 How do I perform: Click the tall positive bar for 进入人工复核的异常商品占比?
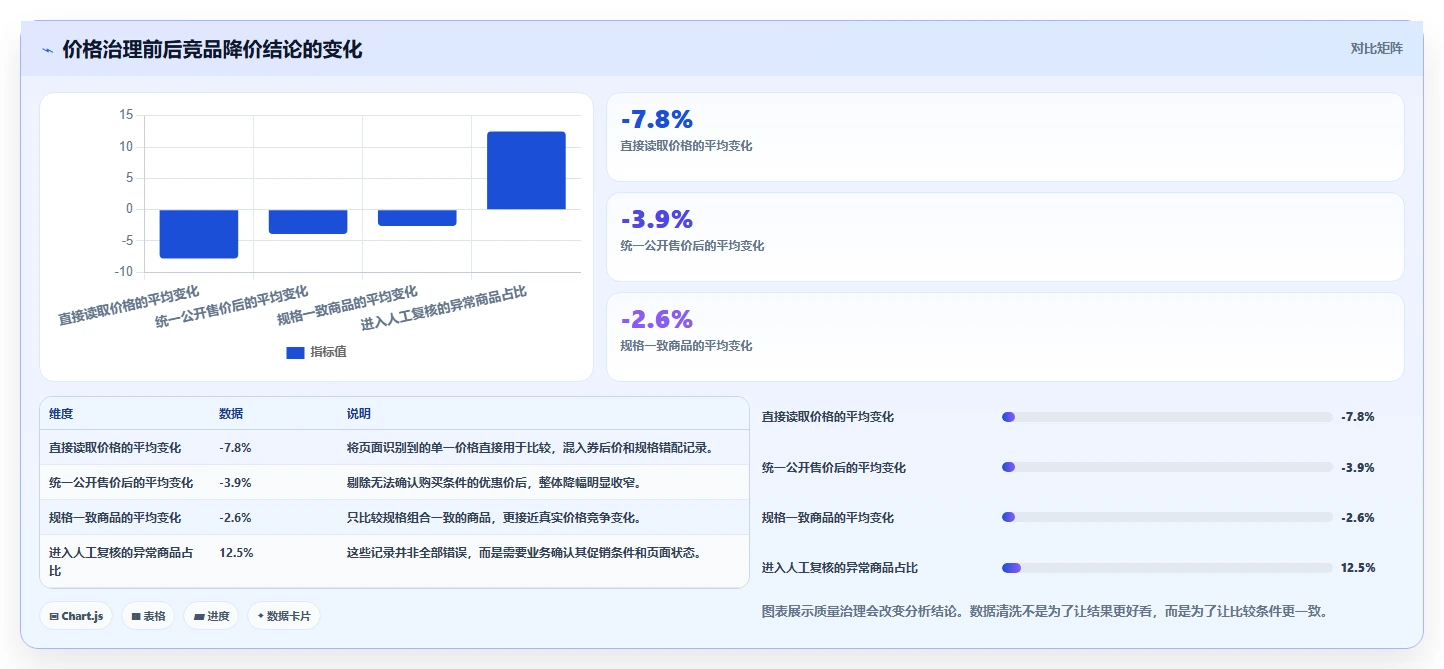tap(526, 170)
